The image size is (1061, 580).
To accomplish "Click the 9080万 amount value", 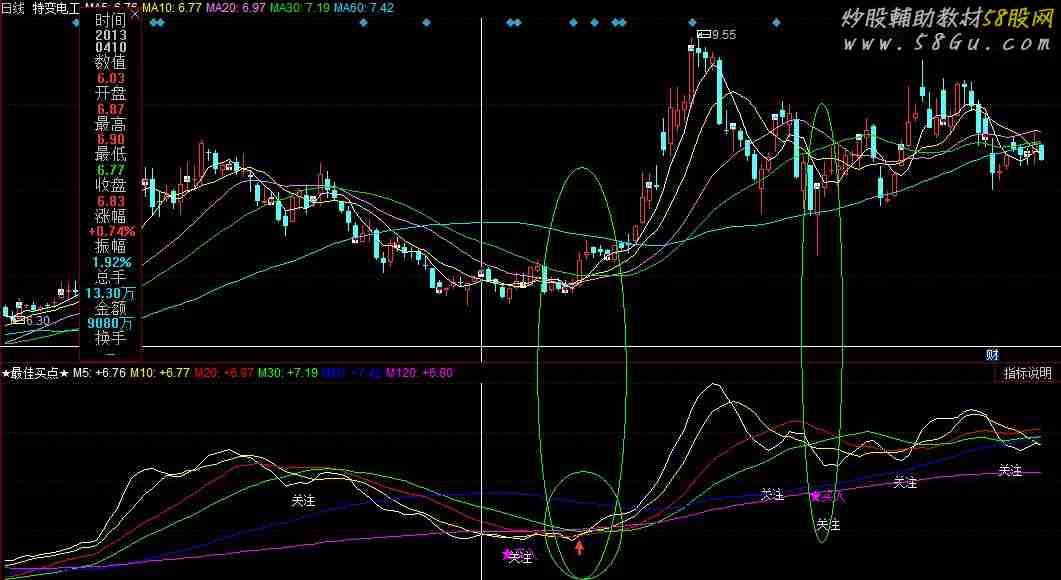I will click(x=111, y=324).
